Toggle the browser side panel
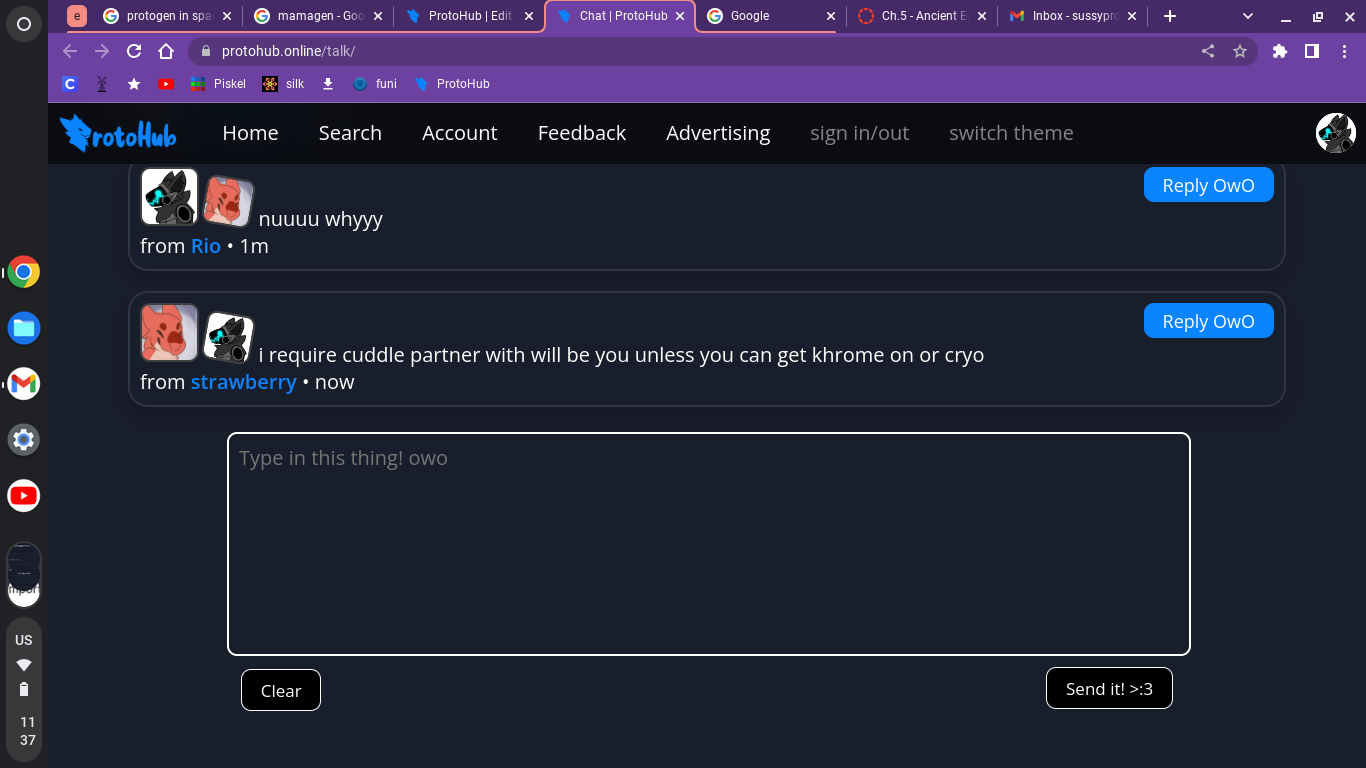This screenshot has width=1366, height=768. (1312, 51)
